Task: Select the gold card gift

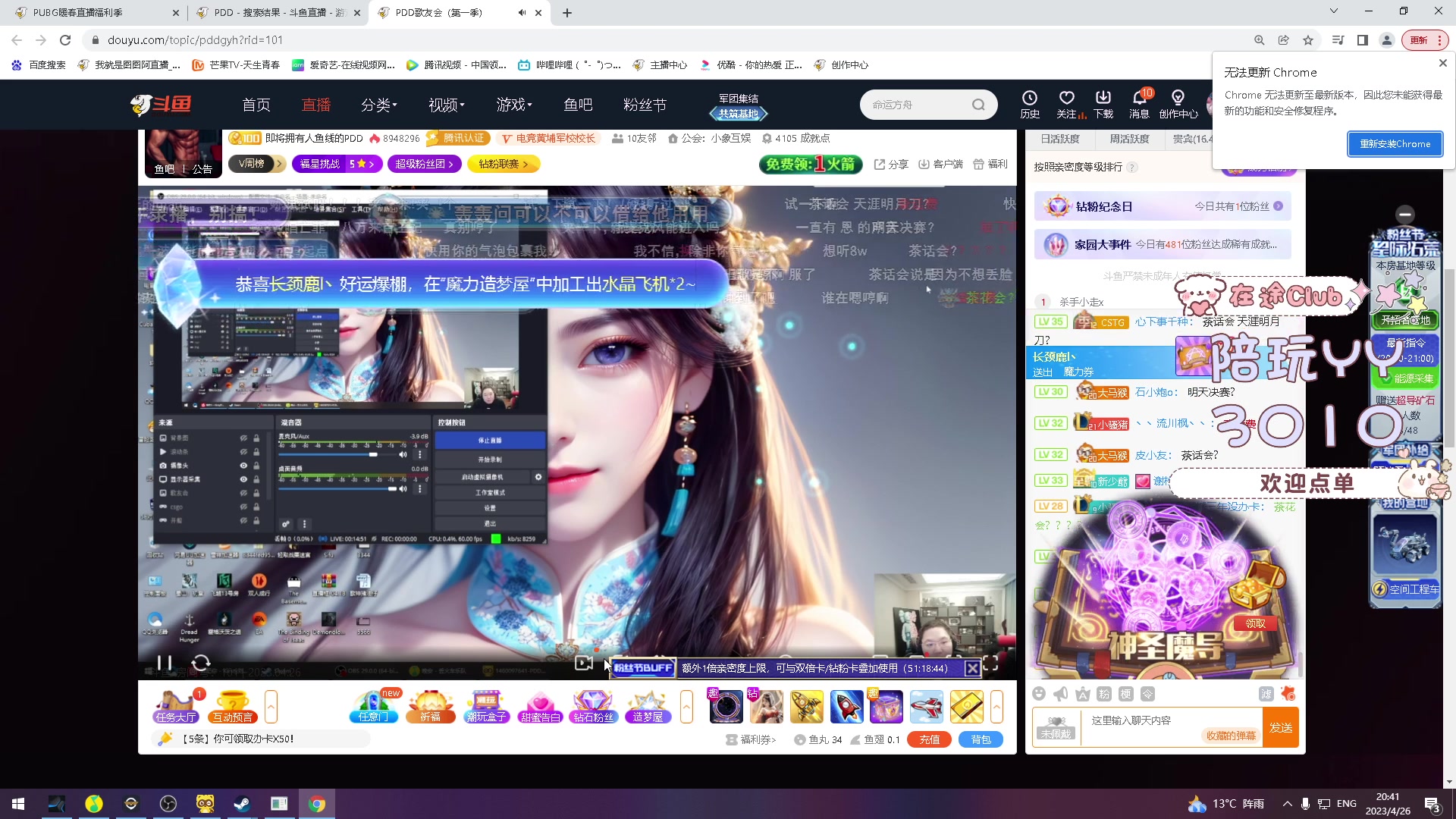Action: pos(966,707)
